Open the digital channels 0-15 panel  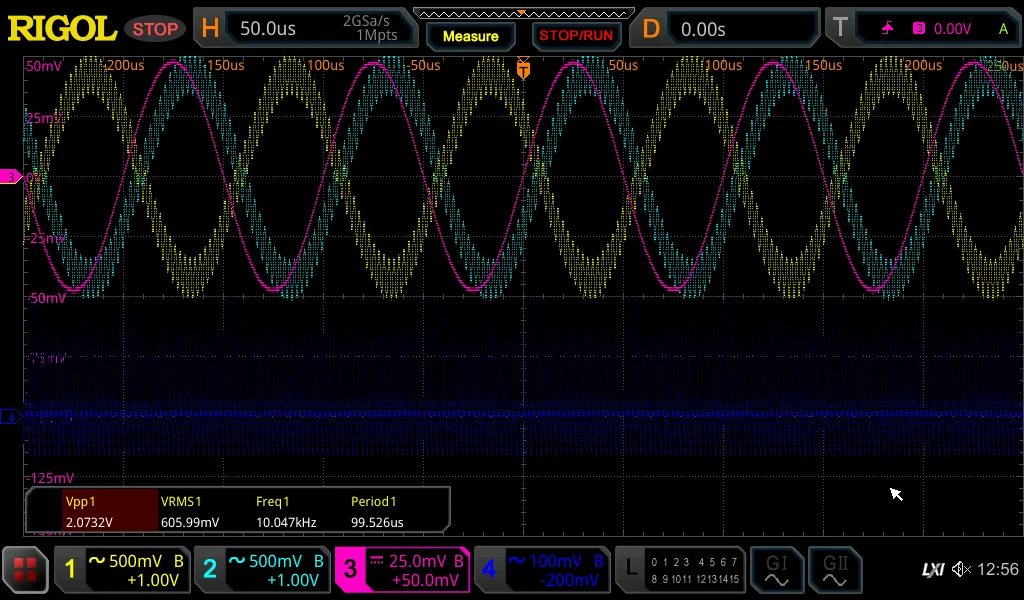pos(694,570)
